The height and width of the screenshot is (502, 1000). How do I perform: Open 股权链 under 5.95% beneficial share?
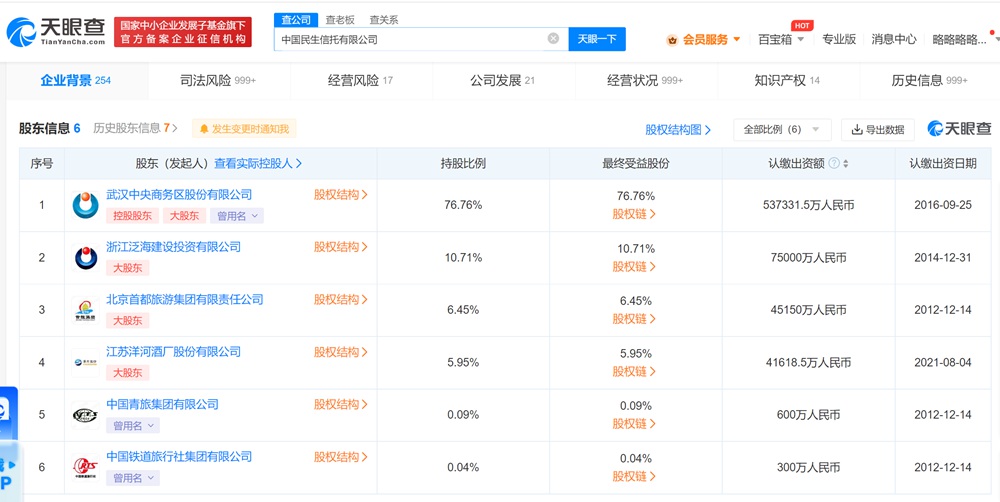tap(634, 371)
